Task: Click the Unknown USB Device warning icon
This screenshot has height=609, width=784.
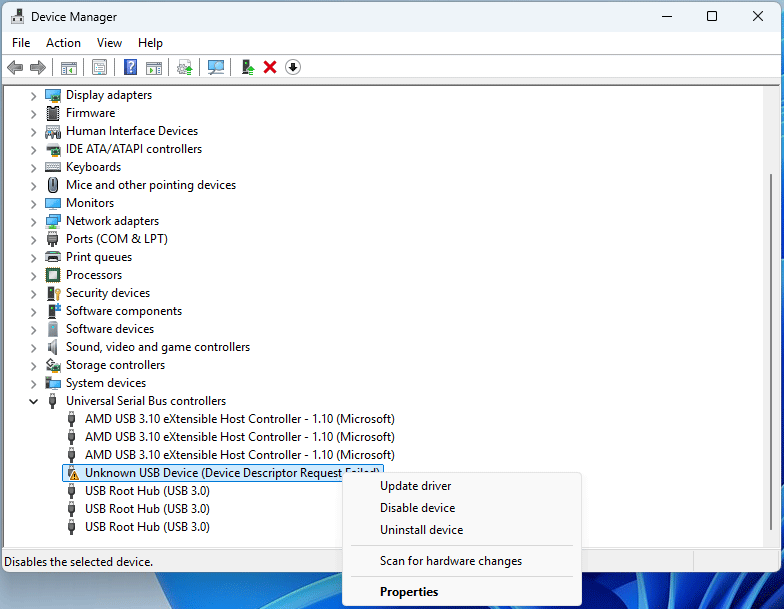Action: pos(73,473)
